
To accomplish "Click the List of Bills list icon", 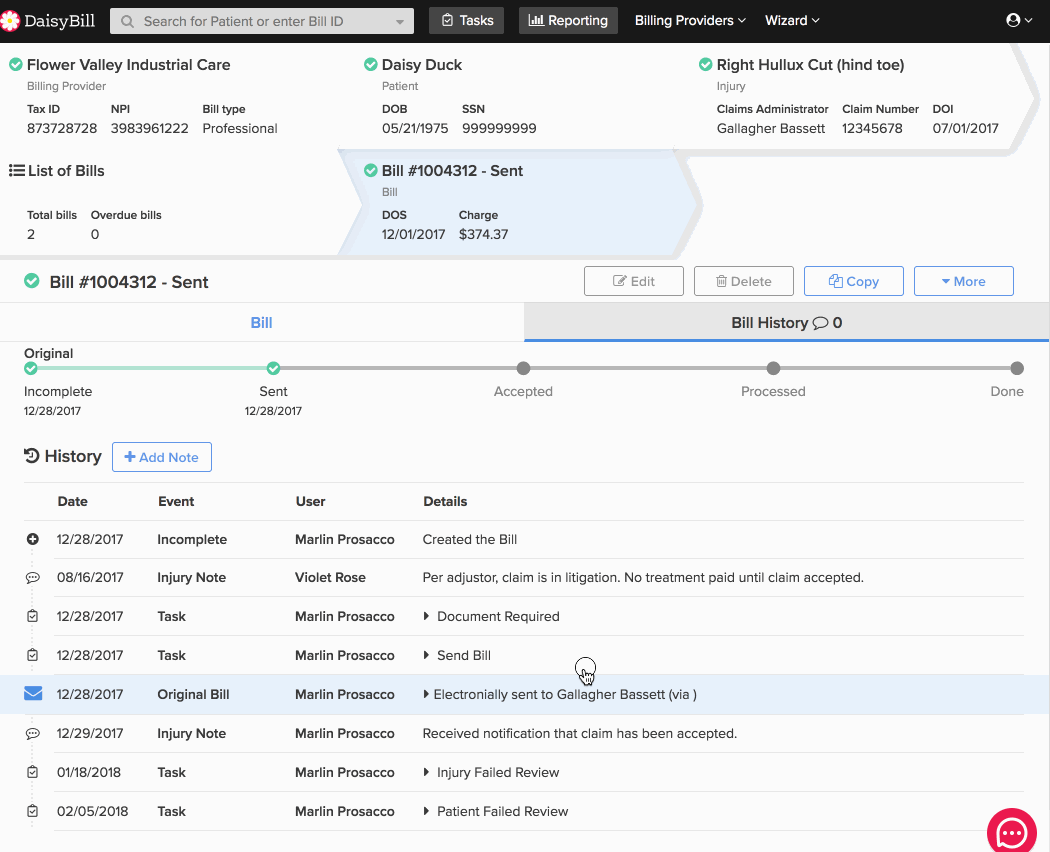I will 17,171.
